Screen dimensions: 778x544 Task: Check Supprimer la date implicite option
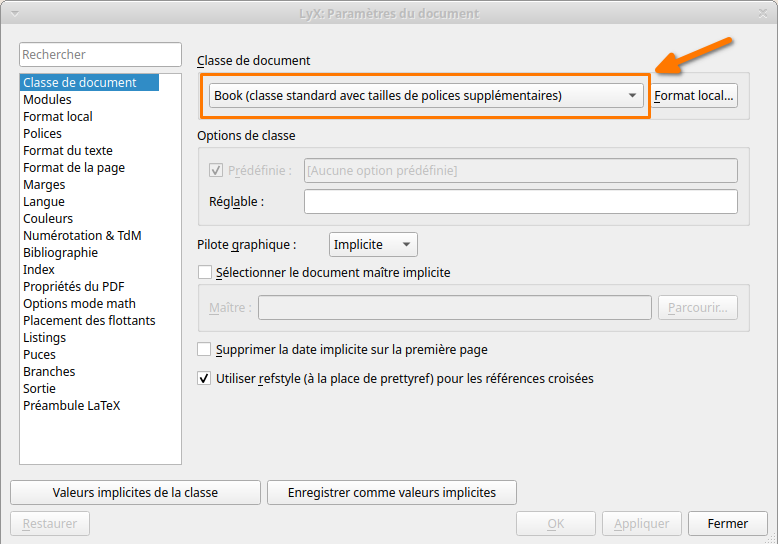point(205,350)
